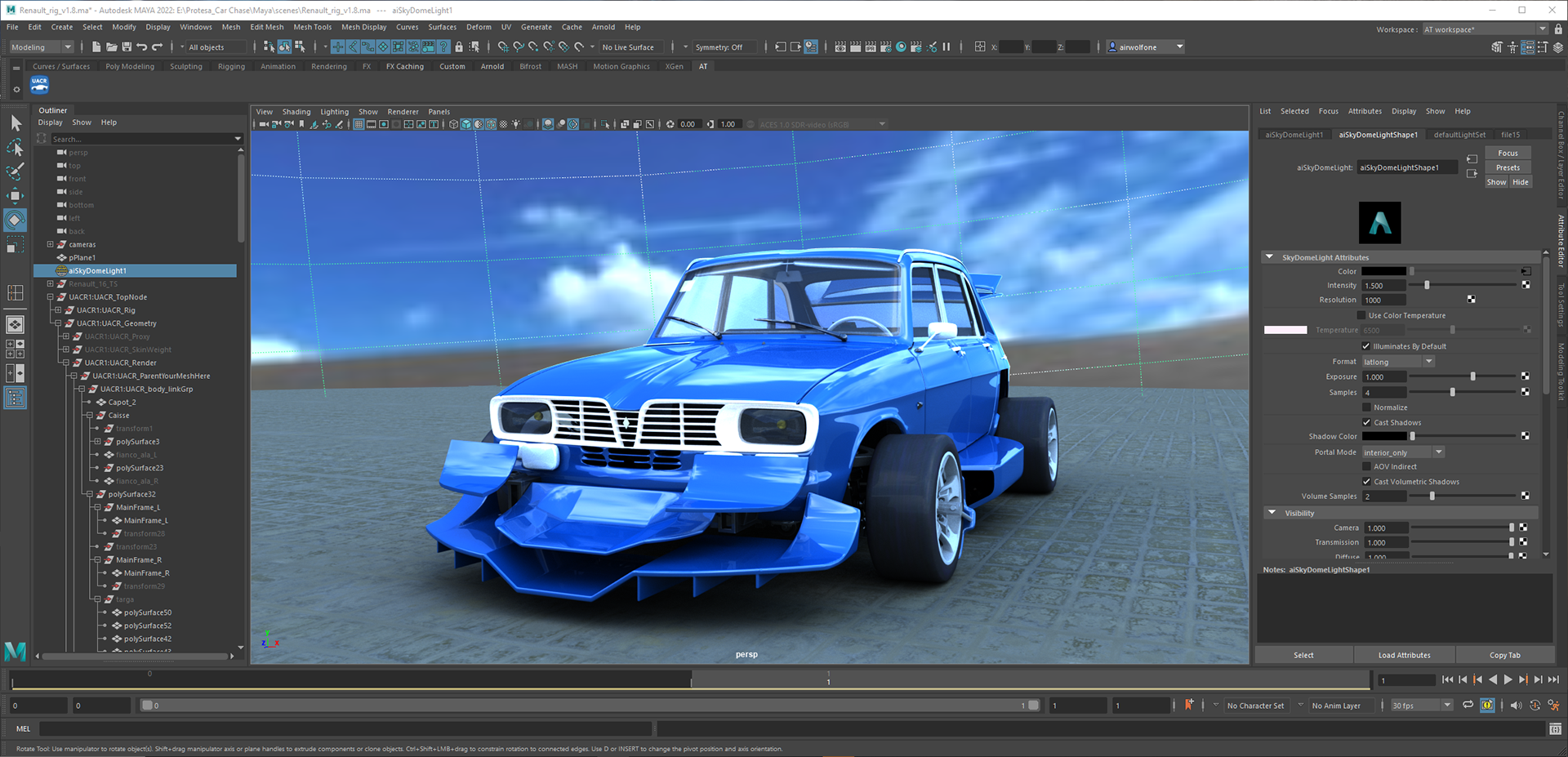The height and width of the screenshot is (757, 1568).
Task: Open the Mesh Tools menu
Action: point(313,27)
